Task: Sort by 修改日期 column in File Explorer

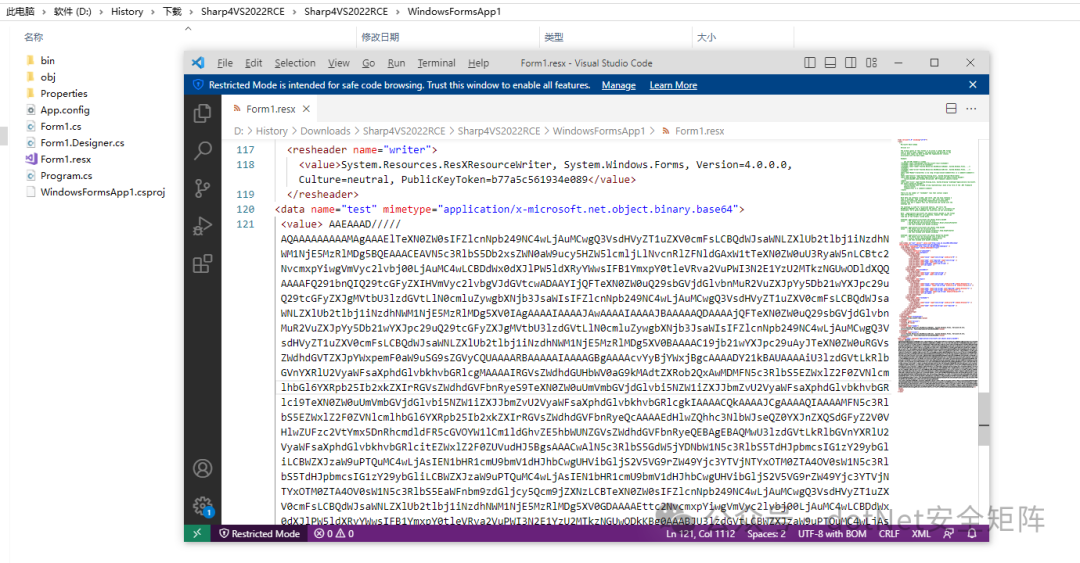Action: coord(380,37)
